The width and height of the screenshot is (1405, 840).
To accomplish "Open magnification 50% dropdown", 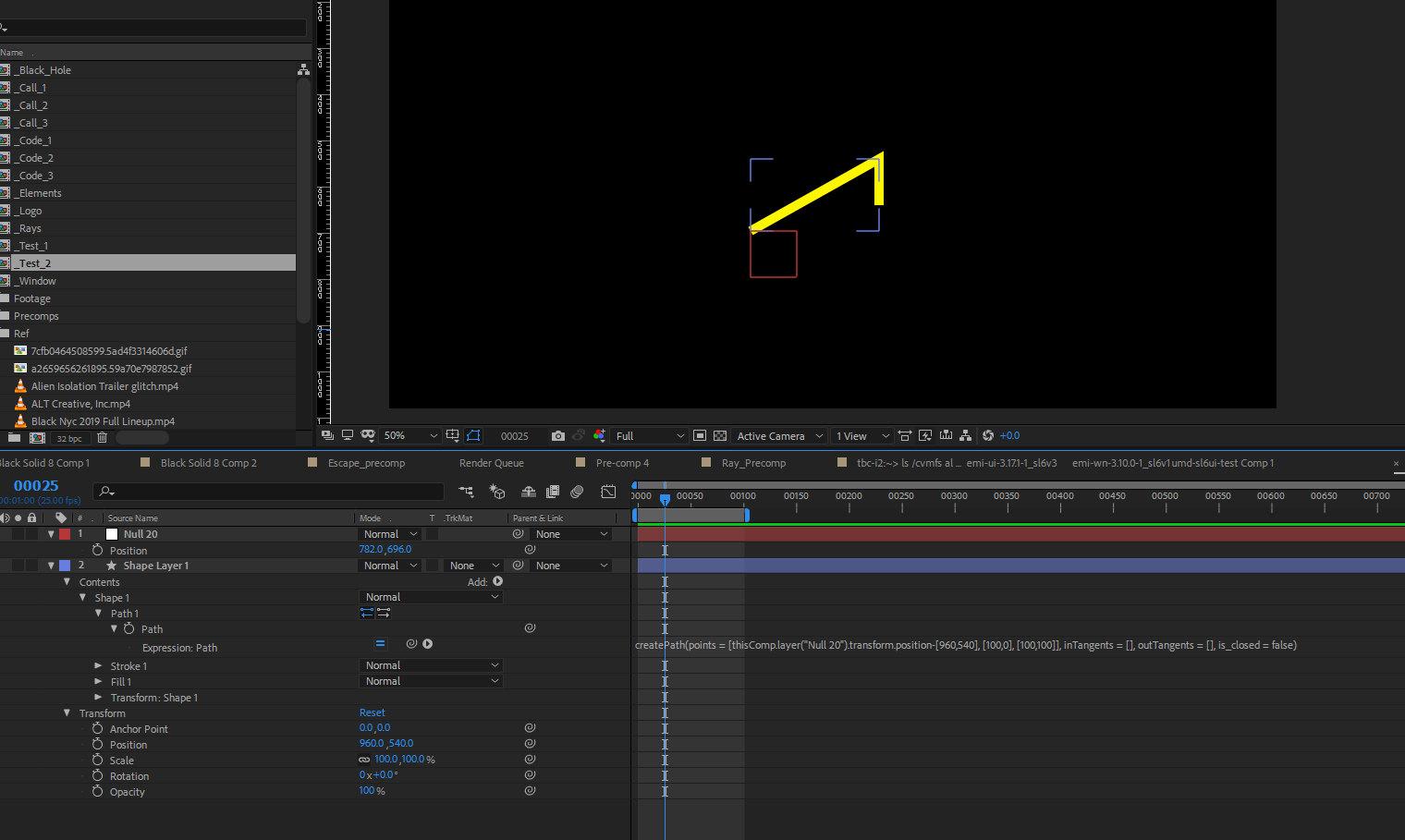I will pyautogui.click(x=410, y=435).
